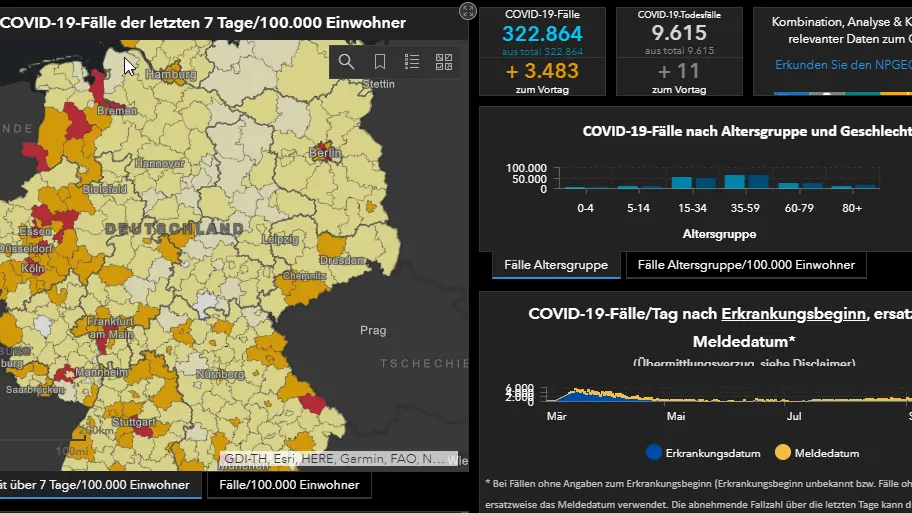Expand the map panel to fullscreen

pyautogui.click(x=468, y=11)
